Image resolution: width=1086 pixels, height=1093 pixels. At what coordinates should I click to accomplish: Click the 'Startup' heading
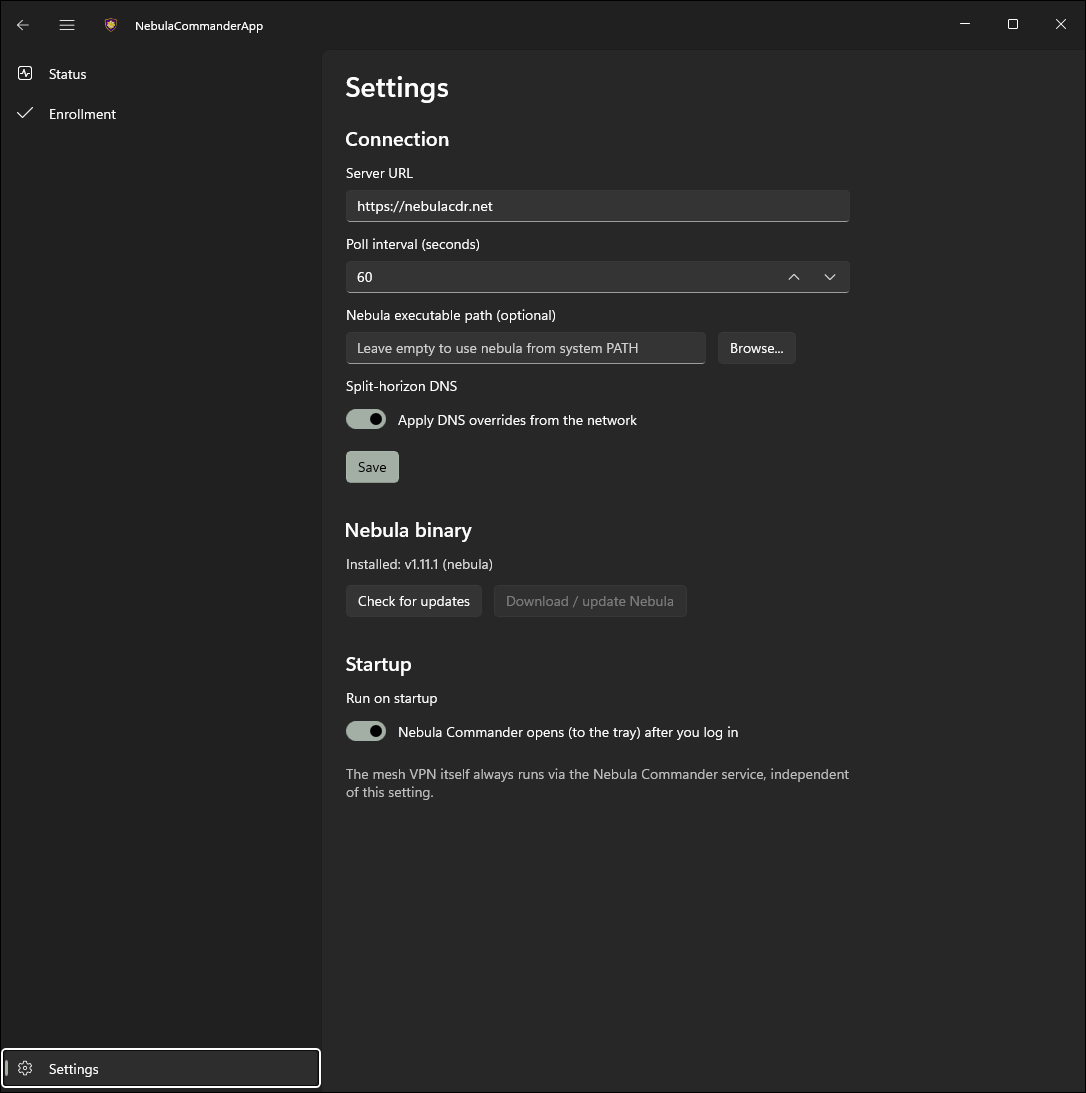[378, 664]
